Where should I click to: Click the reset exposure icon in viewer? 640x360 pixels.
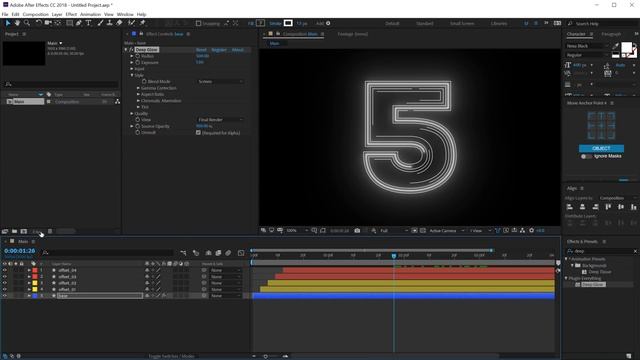(x=531, y=231)
